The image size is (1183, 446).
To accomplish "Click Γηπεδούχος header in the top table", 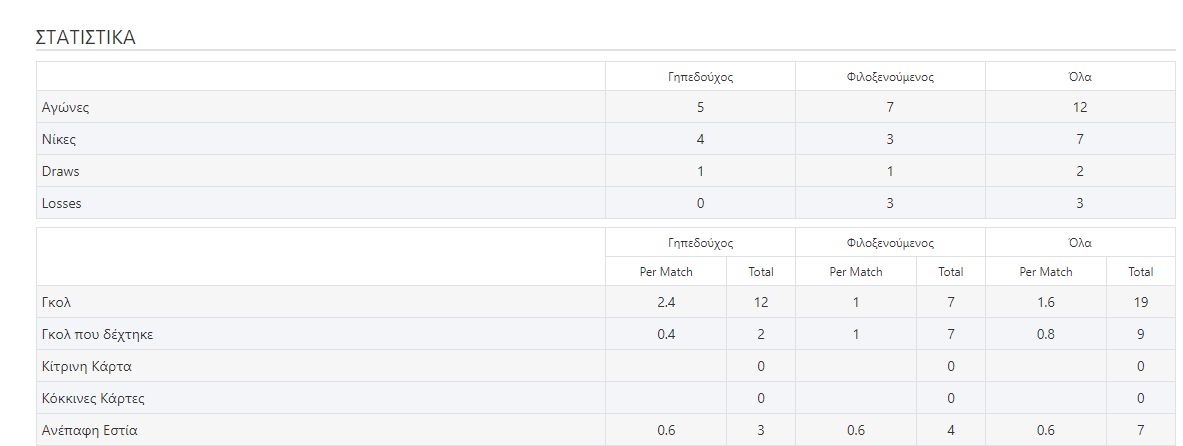I will tap(700, 77).
